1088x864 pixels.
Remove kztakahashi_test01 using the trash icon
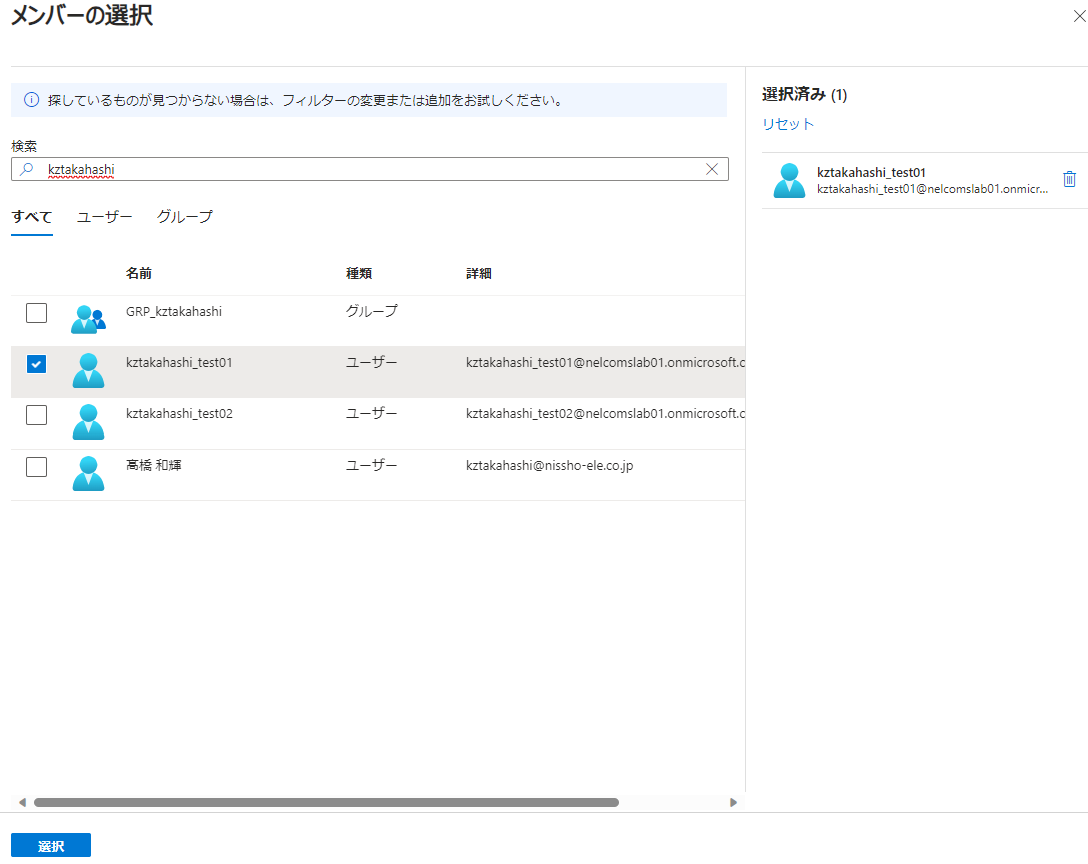[1069, 179]
